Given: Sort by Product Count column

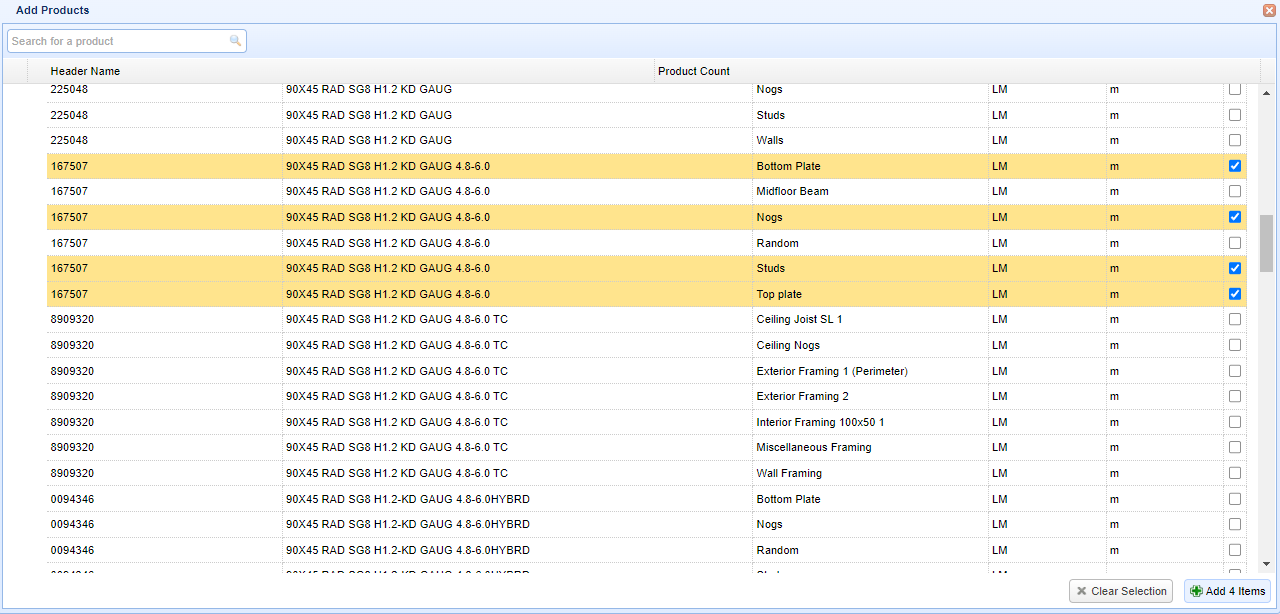Looking at the screenshot, I should 694,71.
